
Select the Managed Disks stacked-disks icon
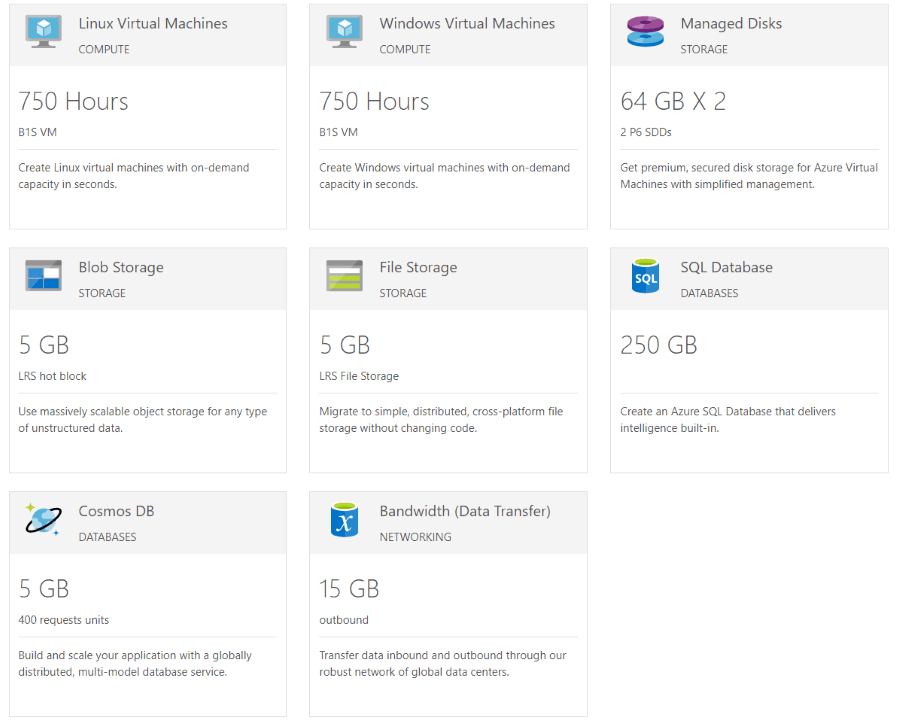click(x=645, y=31)
